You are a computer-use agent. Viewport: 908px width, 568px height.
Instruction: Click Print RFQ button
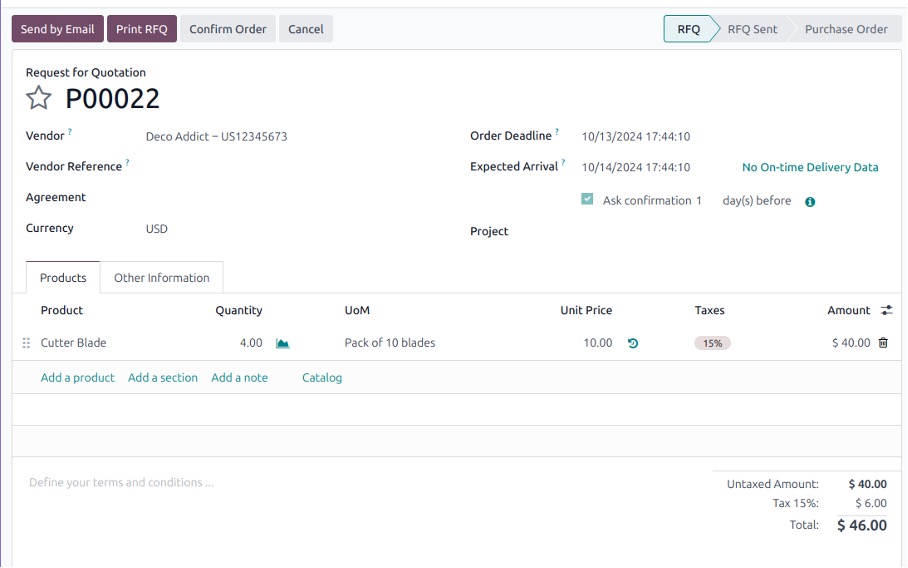[x=142, y=29]
